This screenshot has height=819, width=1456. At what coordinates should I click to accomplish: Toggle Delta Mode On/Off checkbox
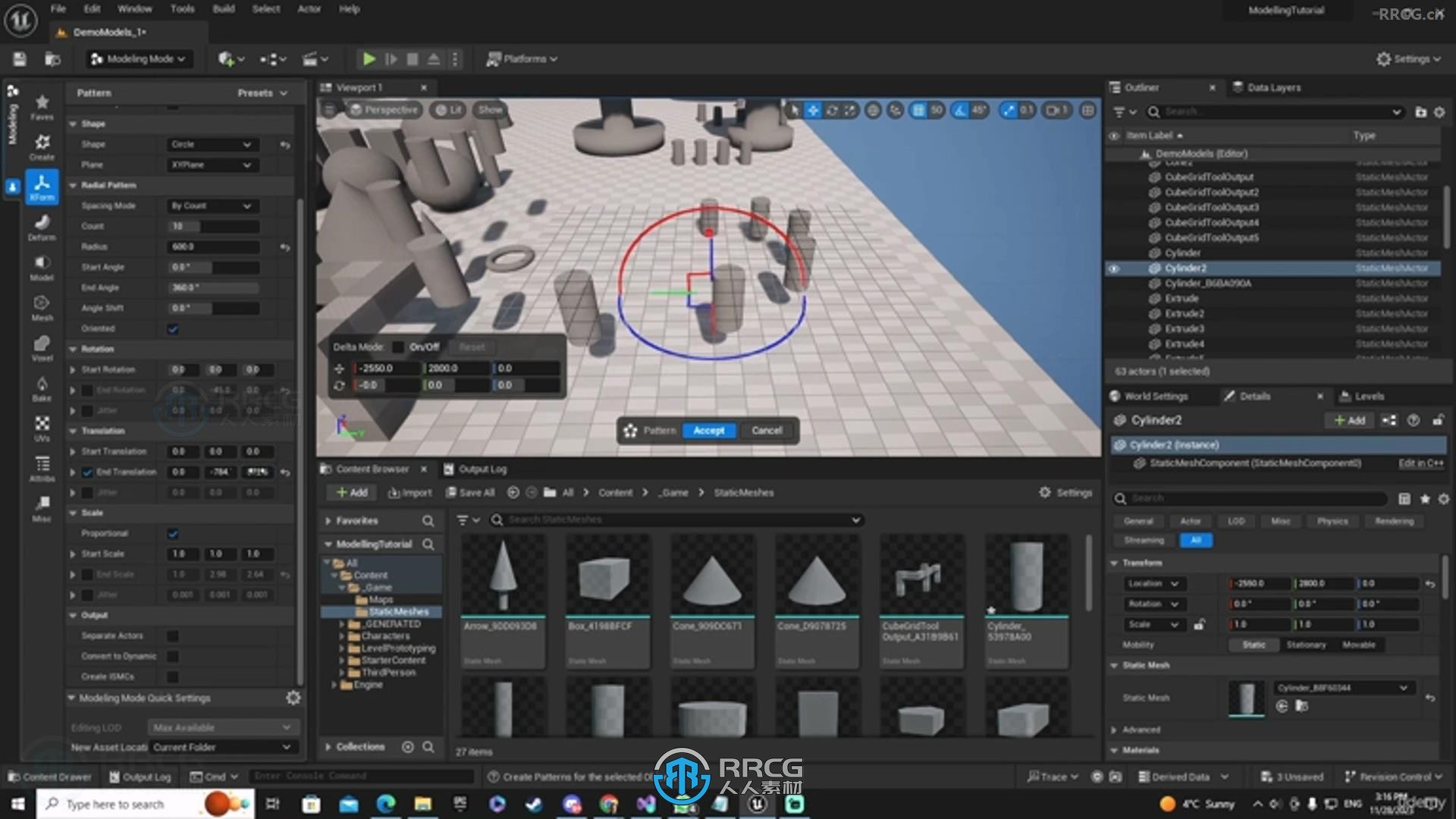398,347
